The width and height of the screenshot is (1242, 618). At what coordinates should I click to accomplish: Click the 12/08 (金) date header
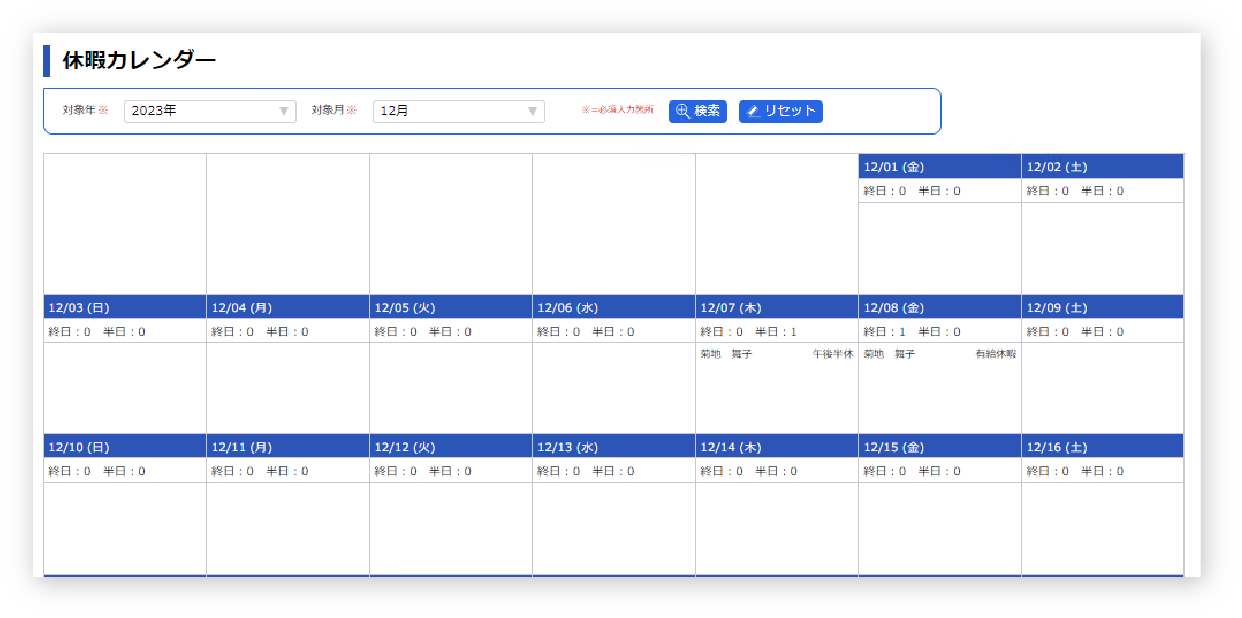tap(939, 307)
